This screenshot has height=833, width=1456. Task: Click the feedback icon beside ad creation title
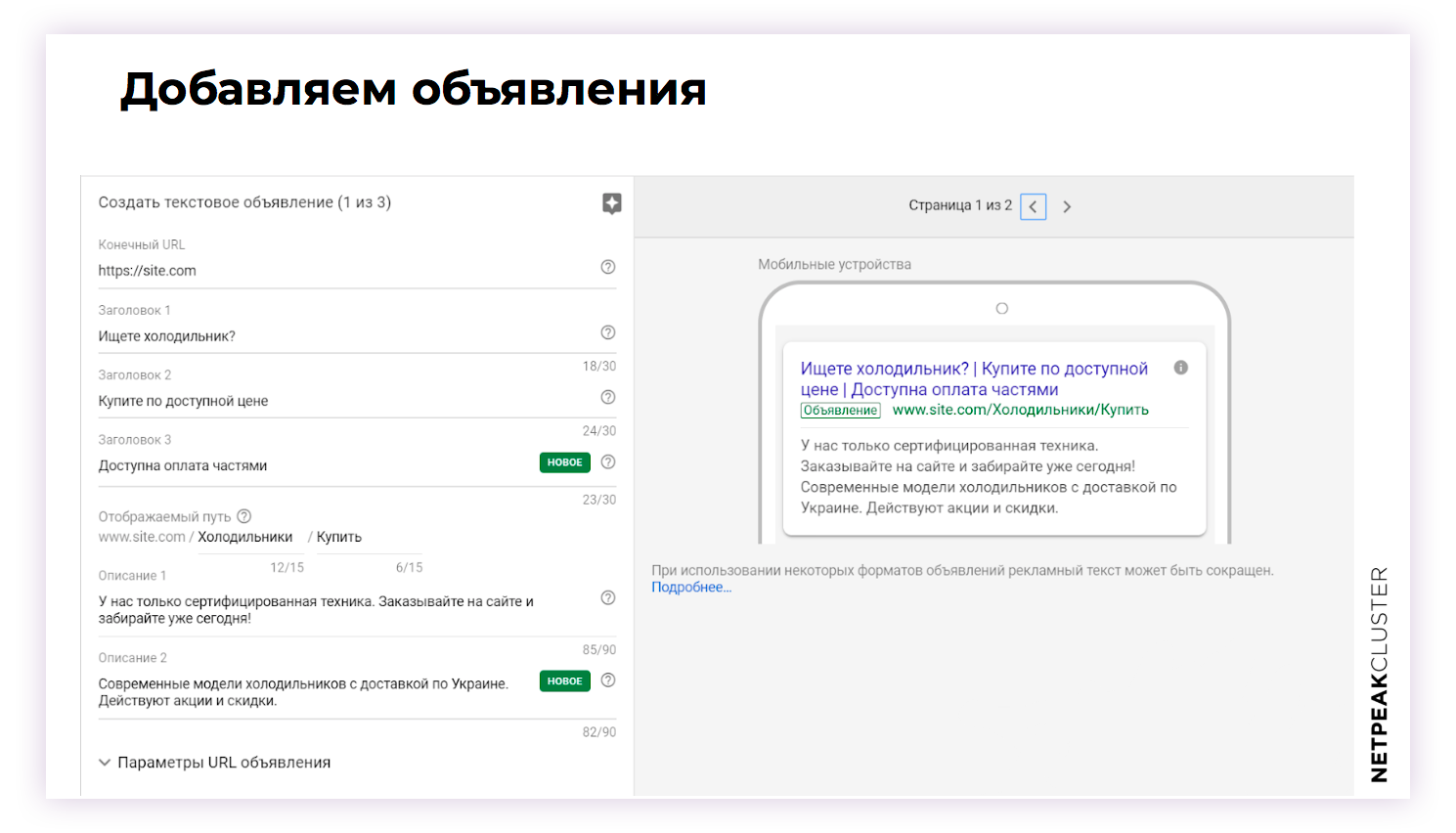click(612, 203)
